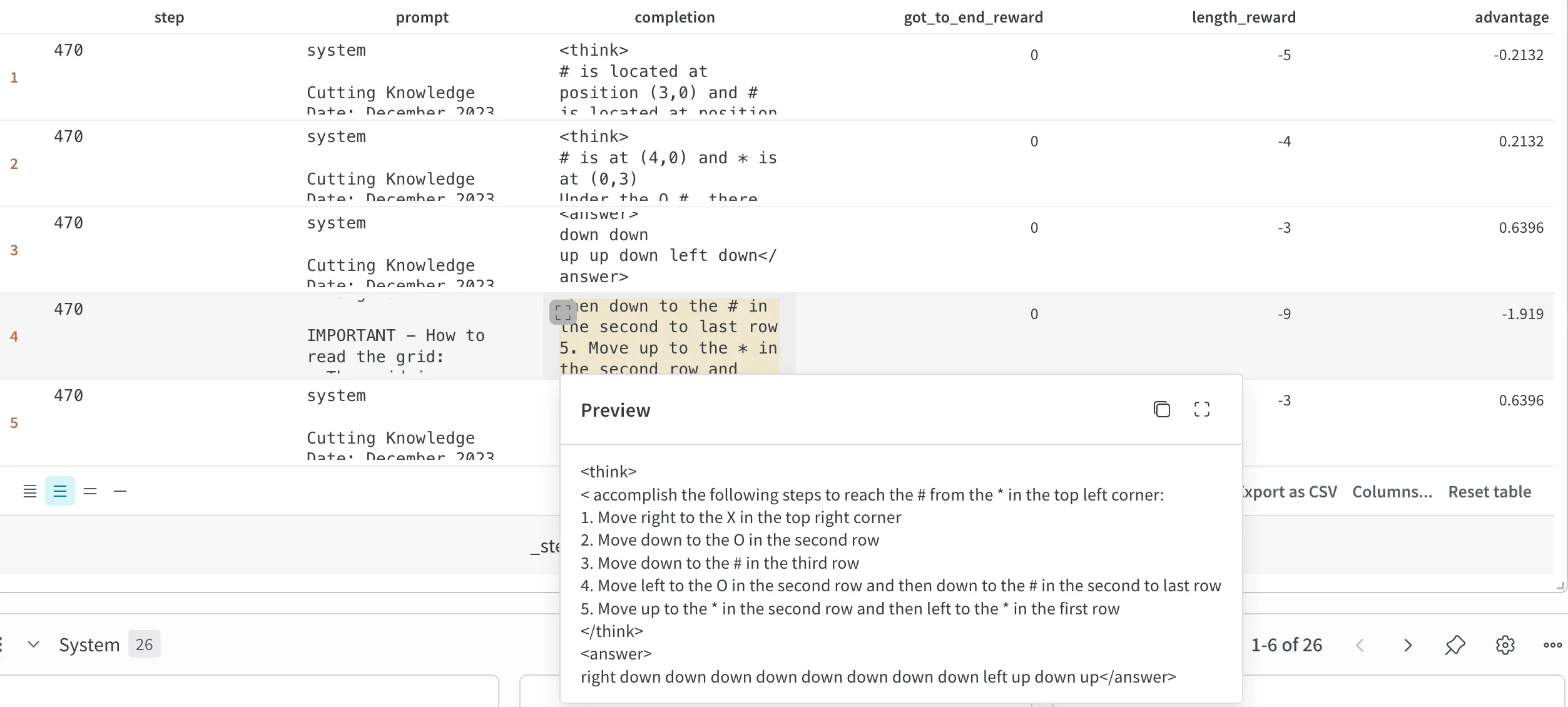Open the Columns... options

click(x=1392, y=492)
